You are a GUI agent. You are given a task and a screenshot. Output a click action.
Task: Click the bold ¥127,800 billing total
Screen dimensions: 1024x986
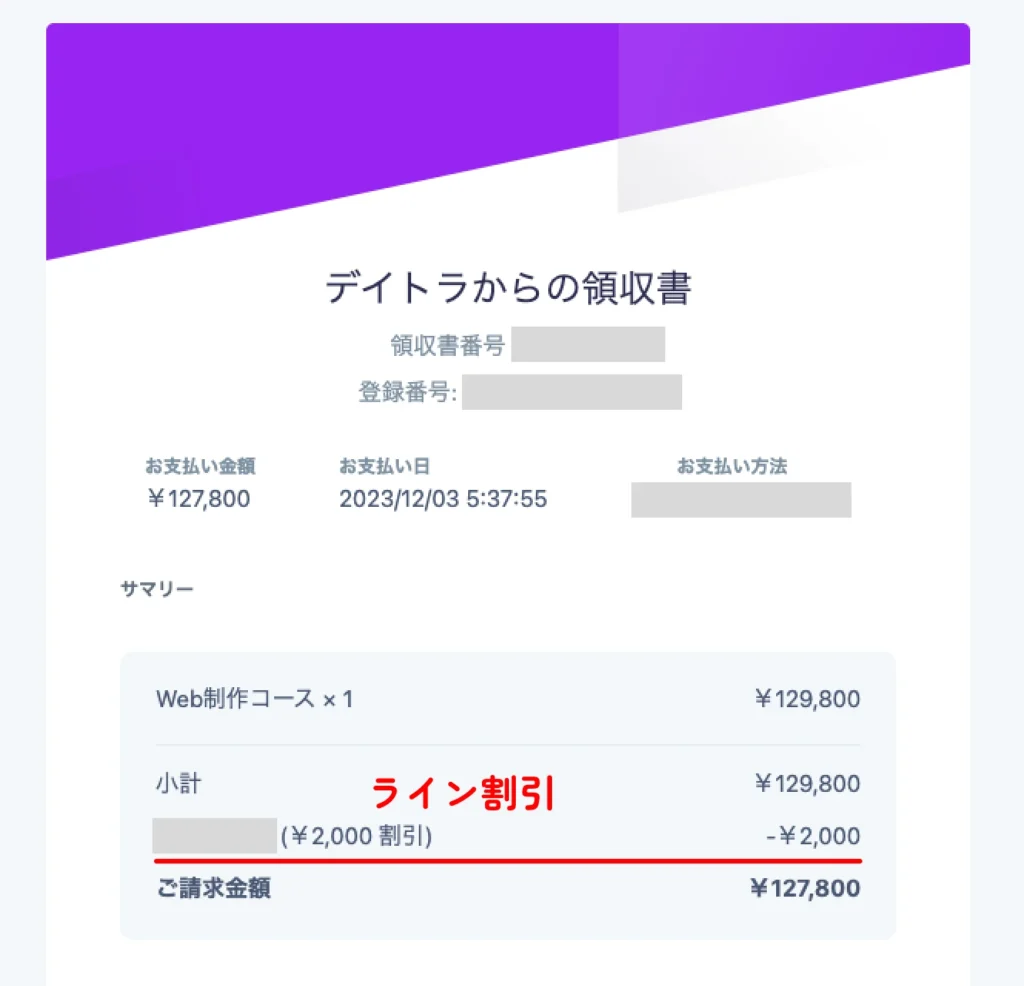(805, 888)
